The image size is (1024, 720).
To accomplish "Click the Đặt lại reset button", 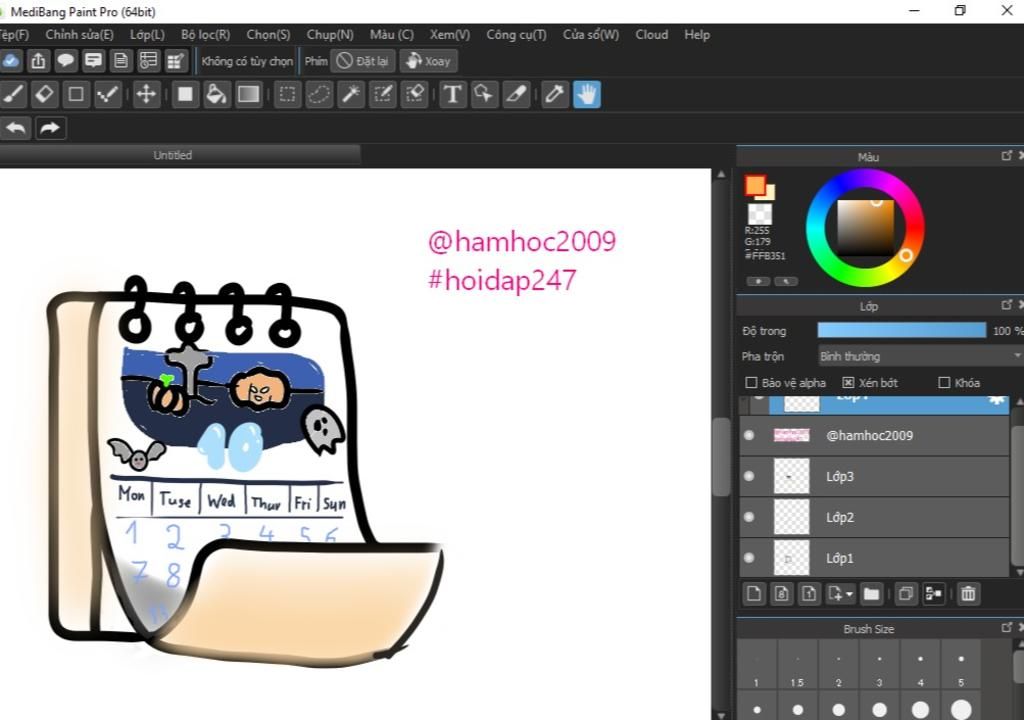I will [362, 61].
